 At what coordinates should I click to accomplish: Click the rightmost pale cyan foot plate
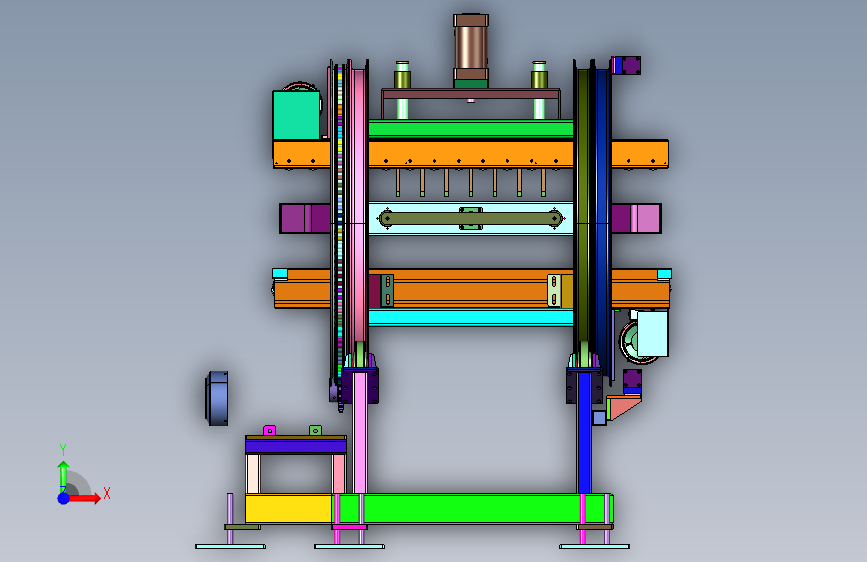point(594,547)
